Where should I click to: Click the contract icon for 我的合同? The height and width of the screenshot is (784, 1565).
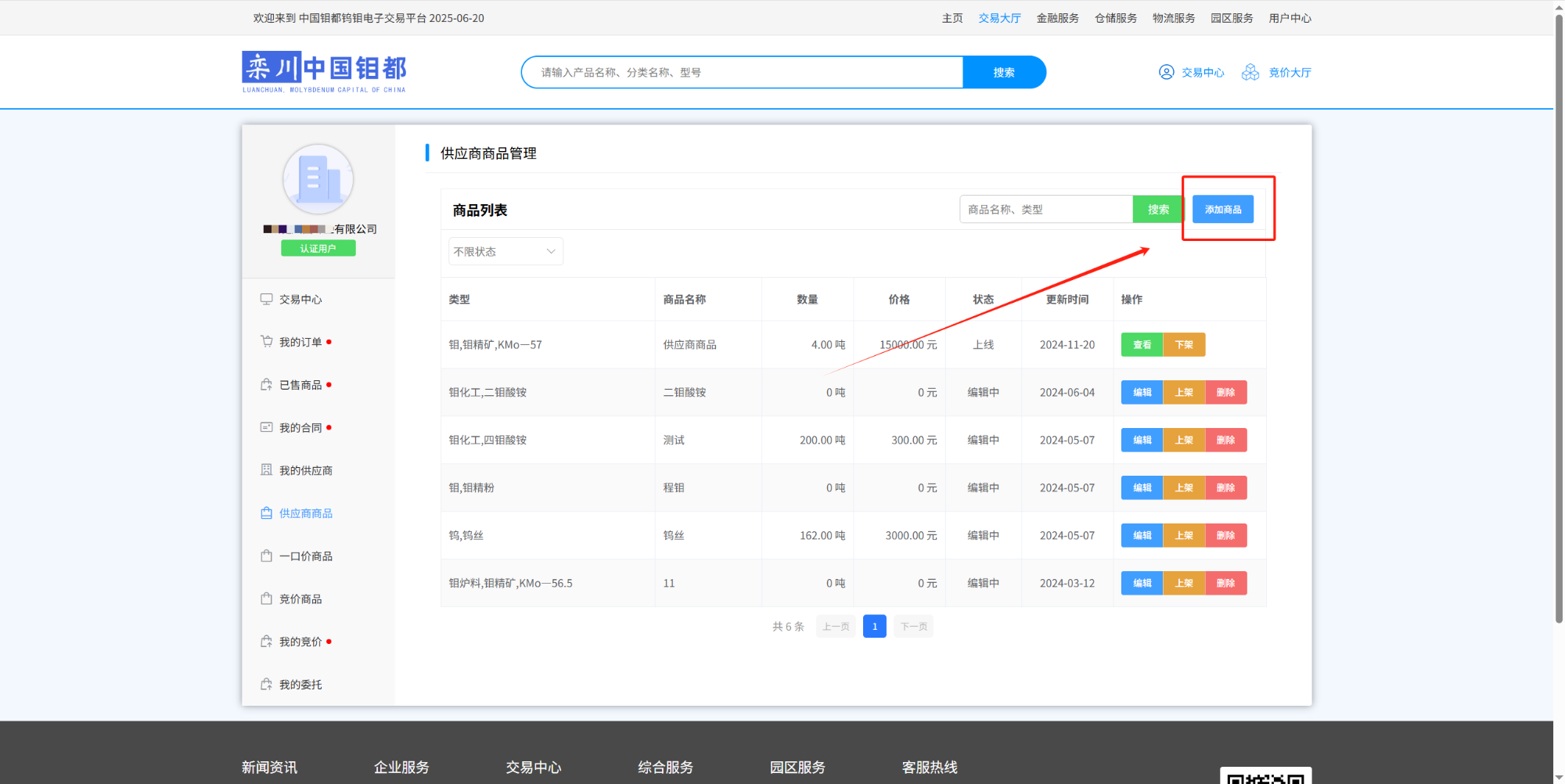[x=266, y=427]
